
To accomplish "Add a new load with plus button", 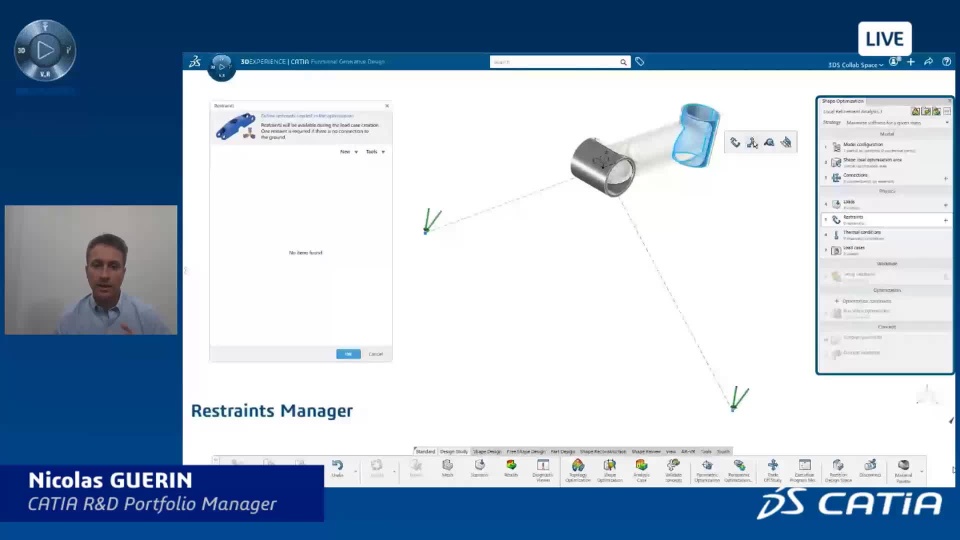I will point(946,204).
